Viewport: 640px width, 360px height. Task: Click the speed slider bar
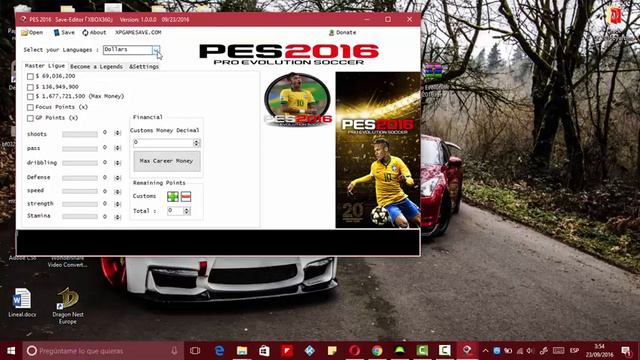click(x=80, y=191)
